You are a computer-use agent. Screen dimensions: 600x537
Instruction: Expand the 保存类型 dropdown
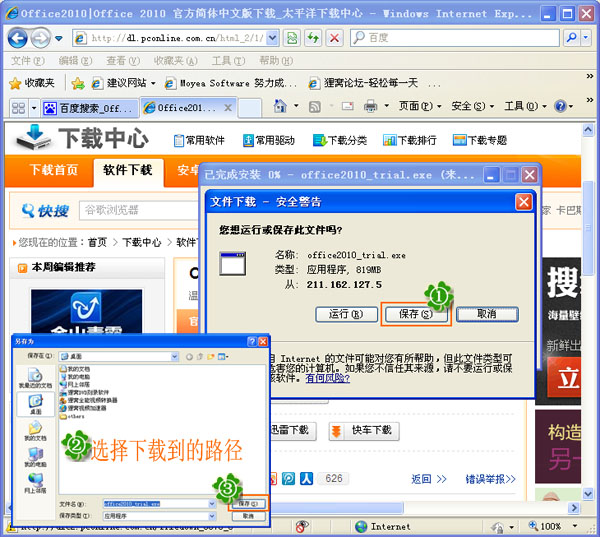click(x=212, y=516)
